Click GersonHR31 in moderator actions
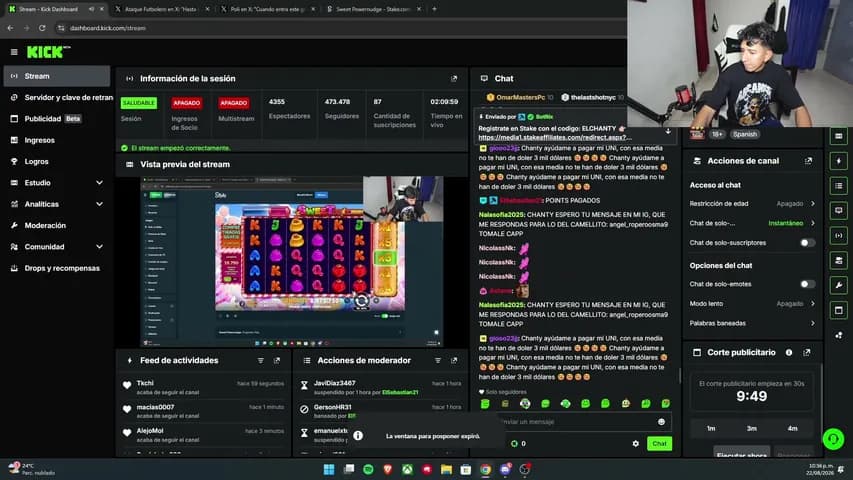Screen dimensions: 853x480 pos(332,407)
